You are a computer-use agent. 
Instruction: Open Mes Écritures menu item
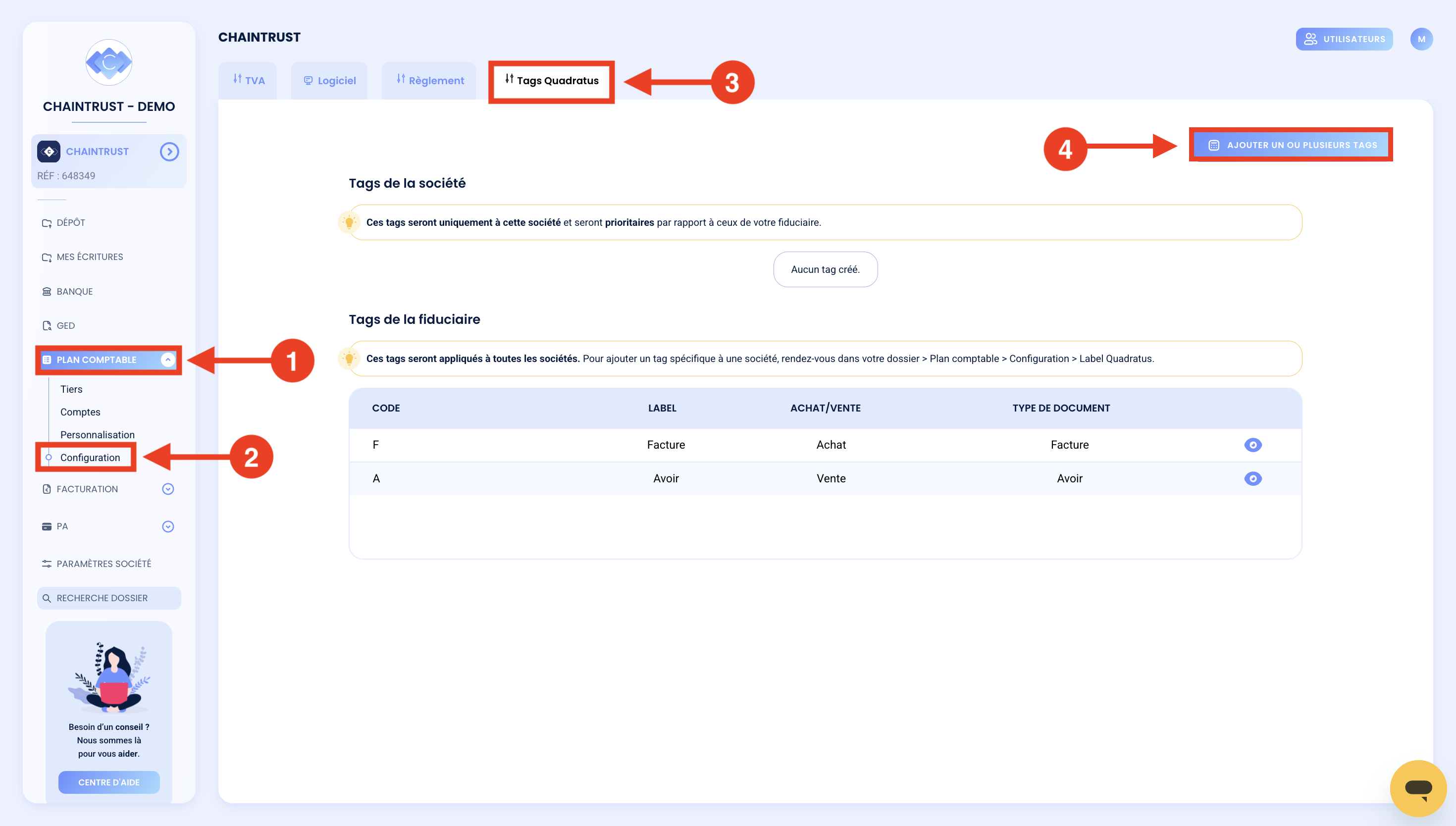click(x=90, y=258)
